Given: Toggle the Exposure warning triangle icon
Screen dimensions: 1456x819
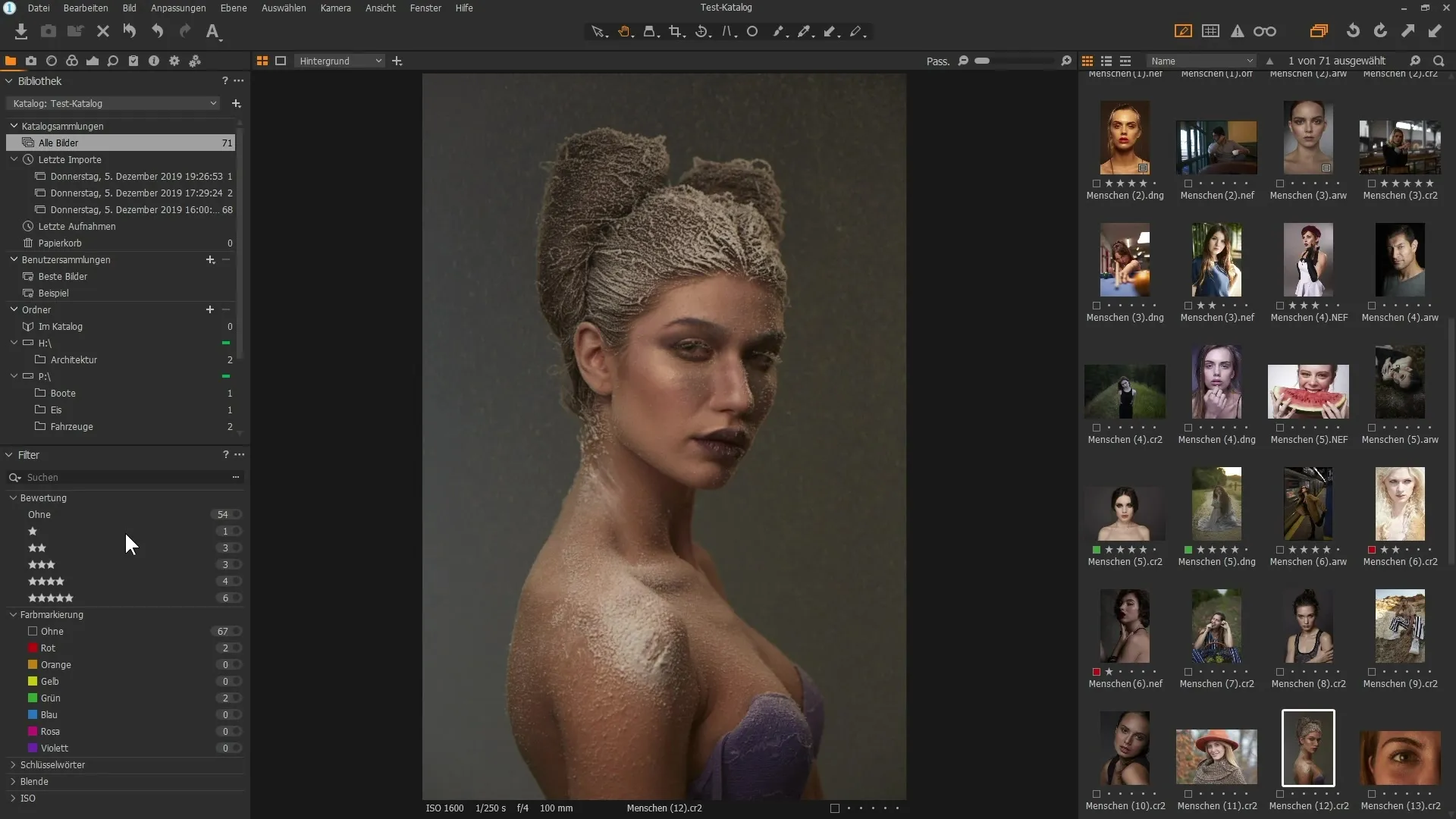Looking at the screenshot, I should (1238, 31).
